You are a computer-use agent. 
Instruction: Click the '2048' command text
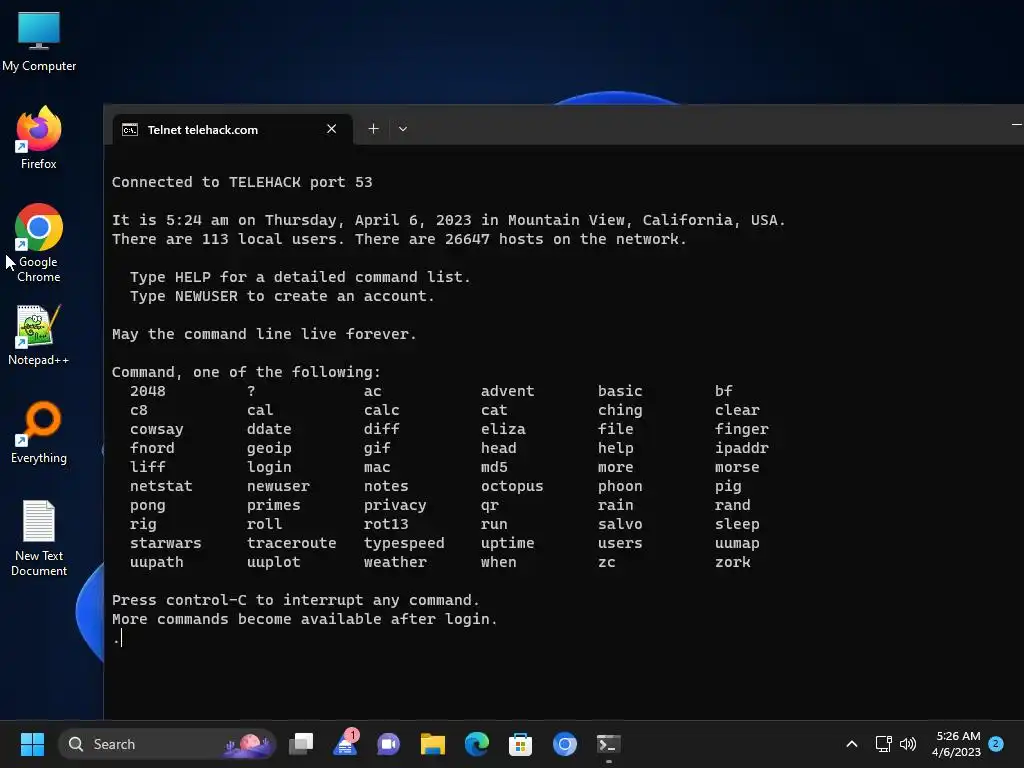pos(147,391)
